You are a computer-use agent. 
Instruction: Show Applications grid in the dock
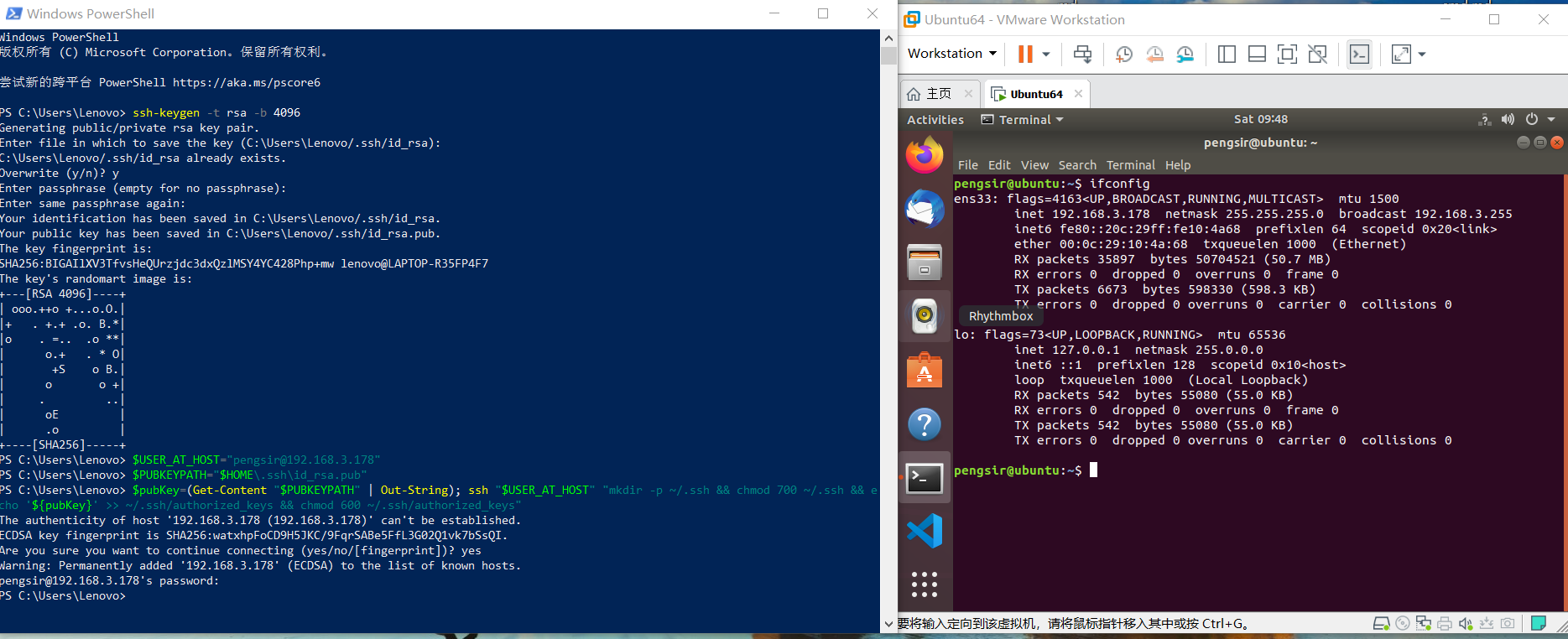tap(925, 584)
